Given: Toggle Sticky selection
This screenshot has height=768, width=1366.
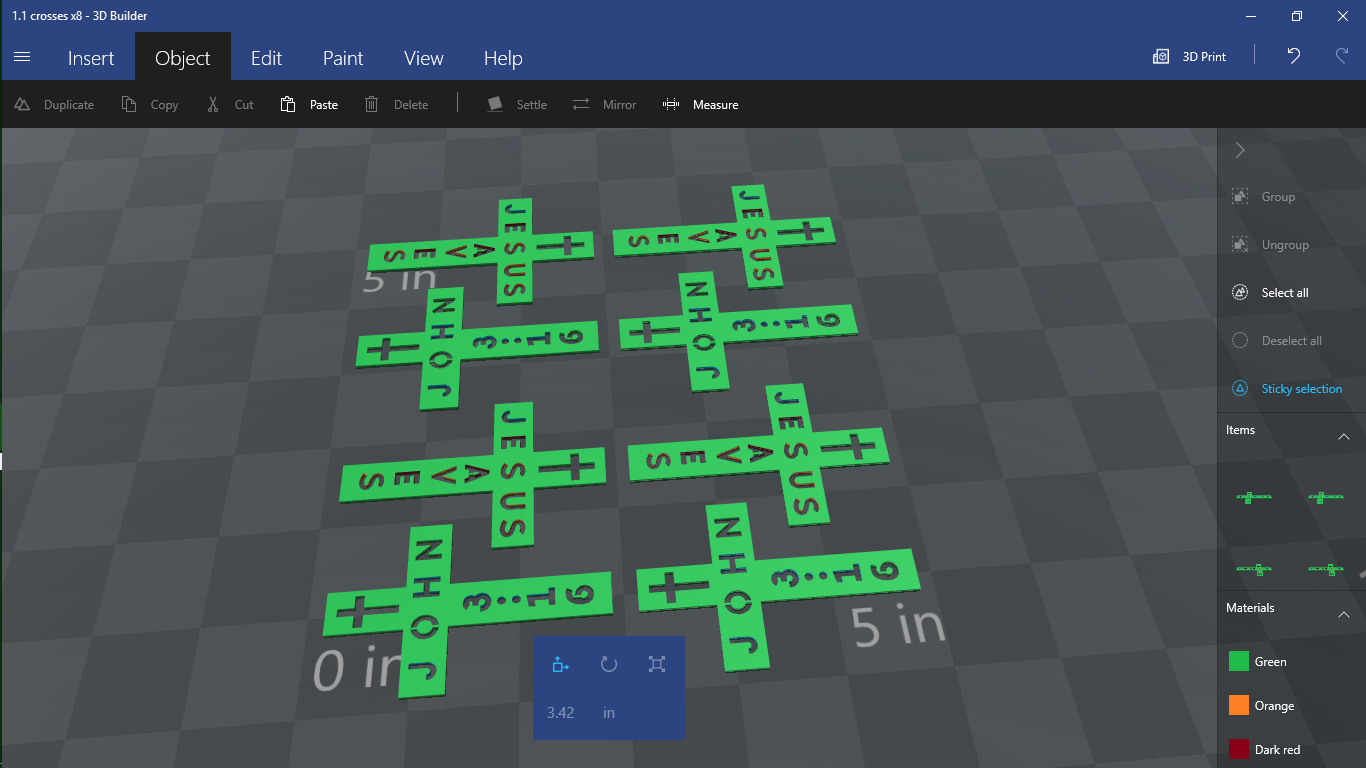Looking at the screenshot, I should (x=1287, y=389).
